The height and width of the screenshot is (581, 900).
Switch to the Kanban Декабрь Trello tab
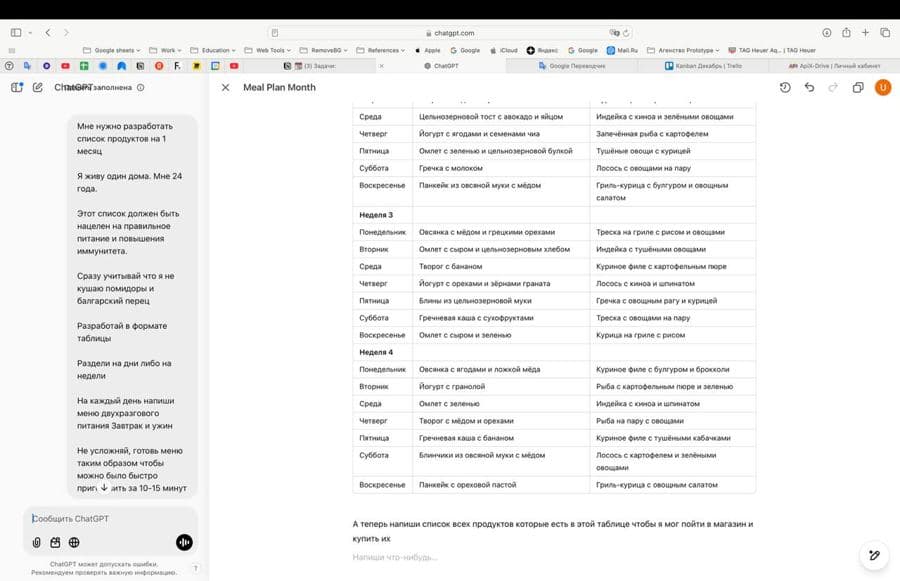[703, 66]
